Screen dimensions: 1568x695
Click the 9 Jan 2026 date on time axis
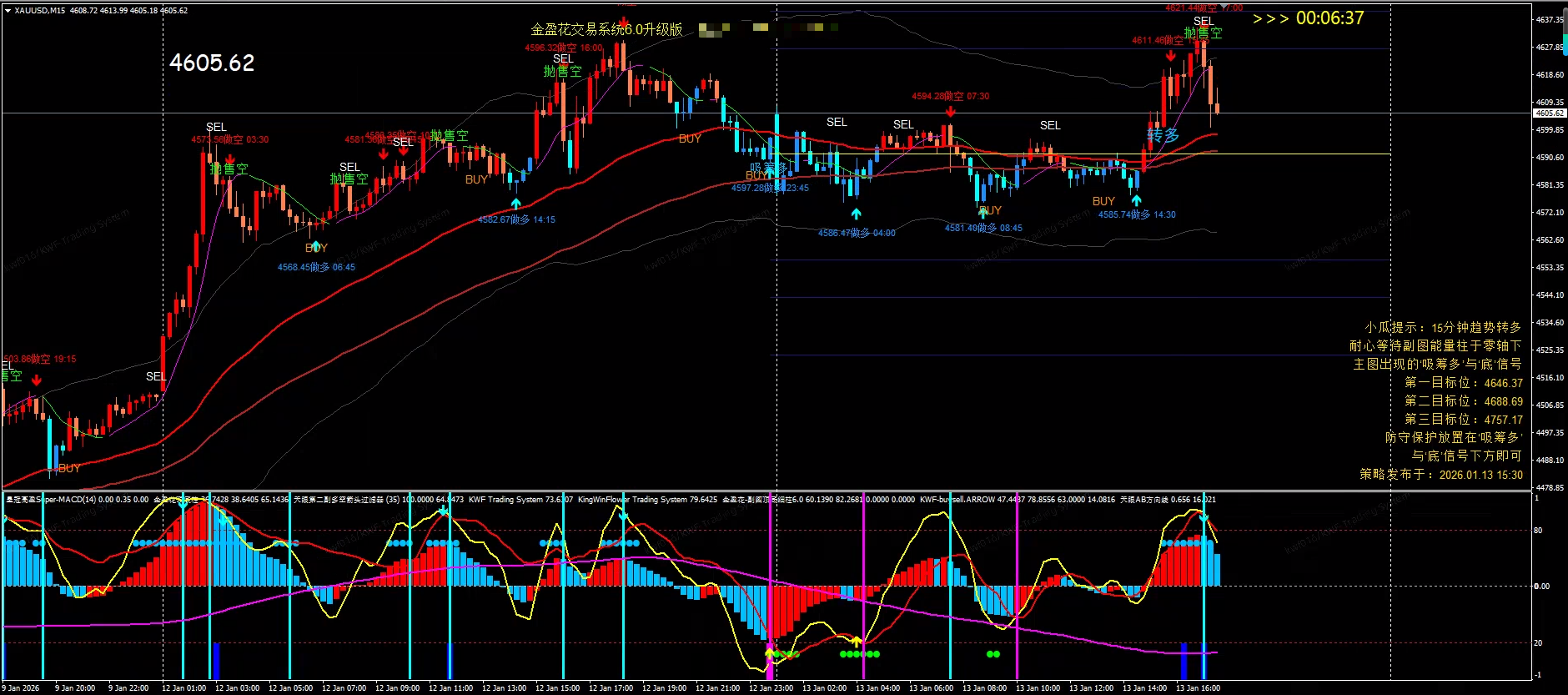(22, 688)
